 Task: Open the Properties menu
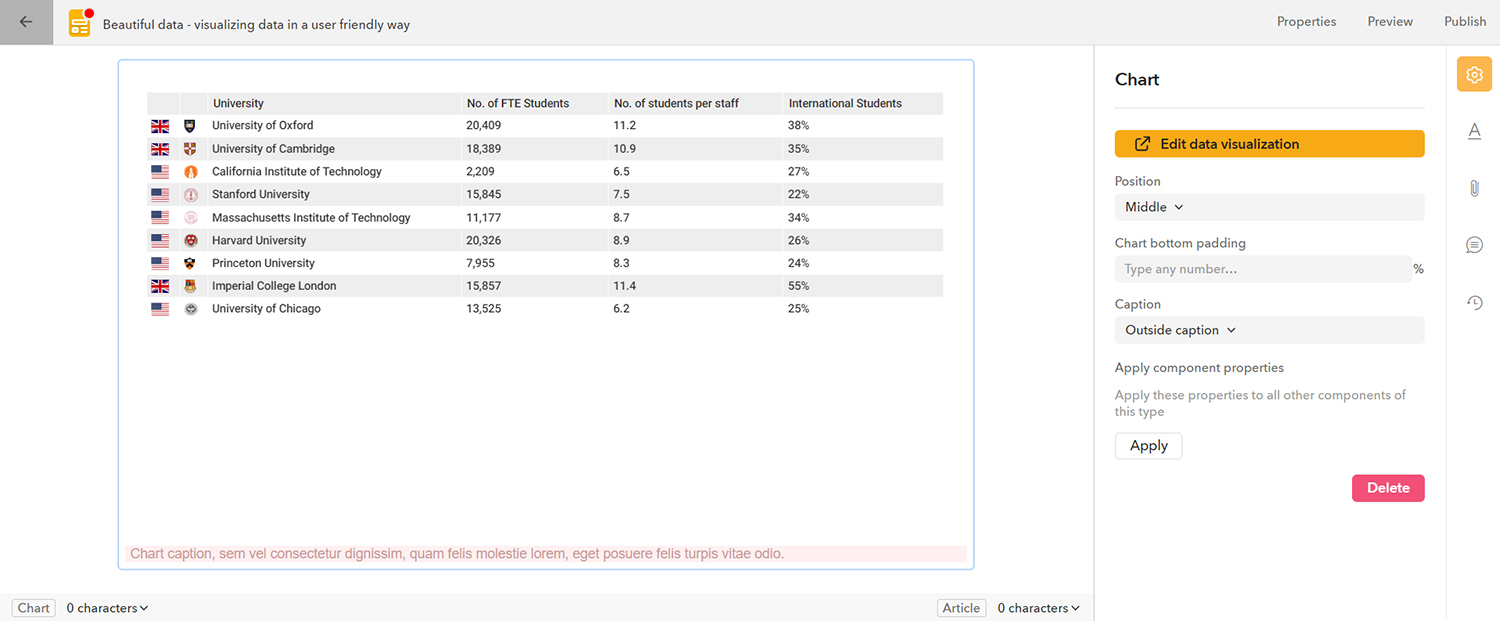pos(1306,22)
